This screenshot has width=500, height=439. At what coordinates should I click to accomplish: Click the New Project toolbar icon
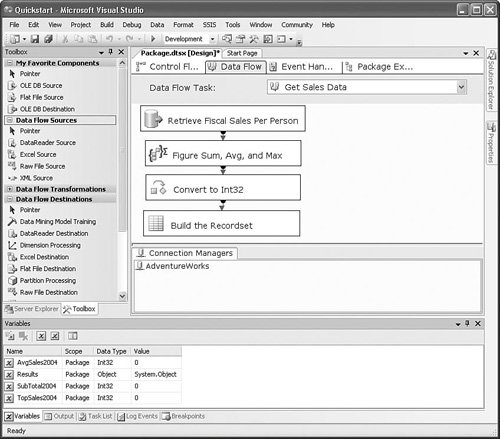(15, 39)
